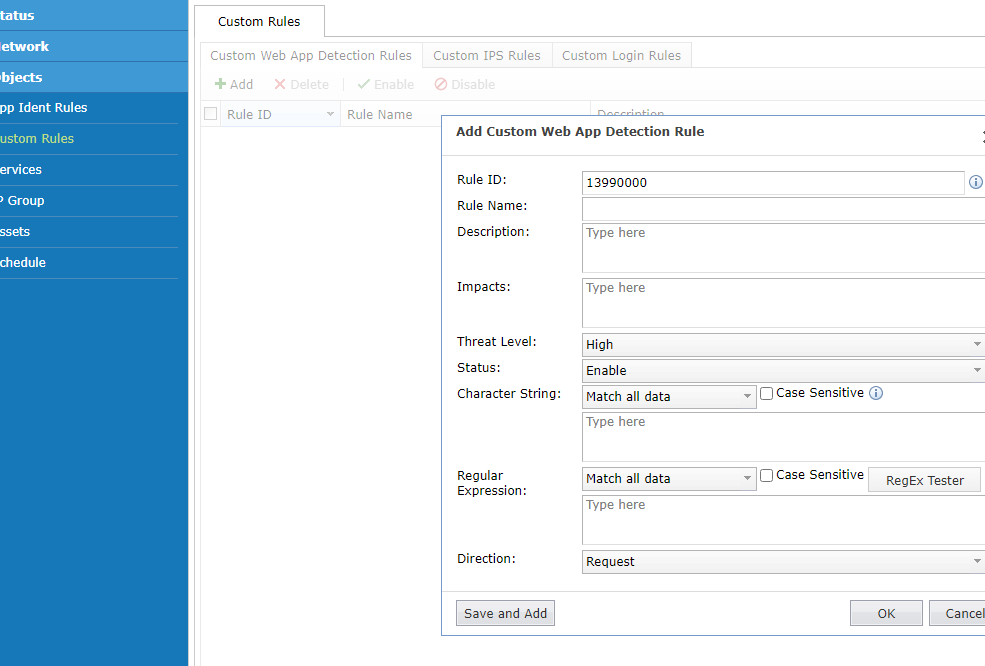Toggle Case Sensitive for Character String

point(766,393)
